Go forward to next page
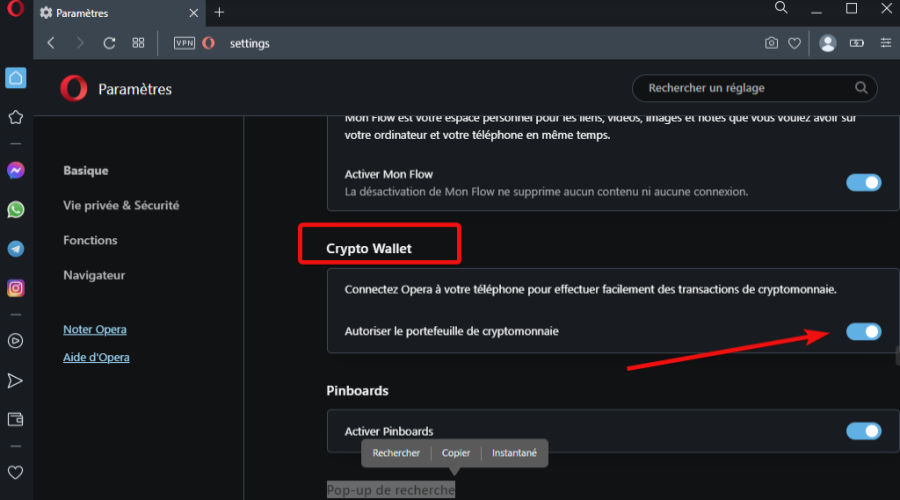 point(80,43)
